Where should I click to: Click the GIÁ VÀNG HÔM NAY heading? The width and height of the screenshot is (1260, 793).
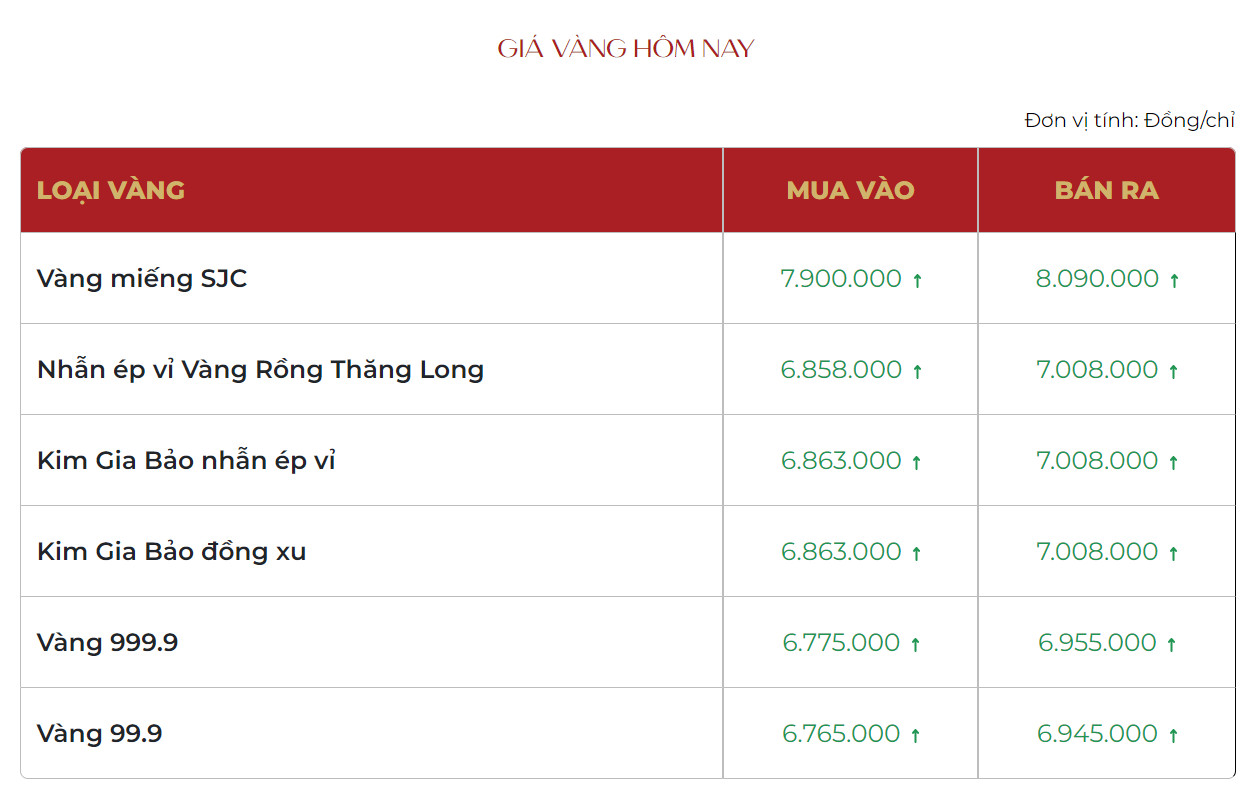pyautogui.click(x=626, y=48)
